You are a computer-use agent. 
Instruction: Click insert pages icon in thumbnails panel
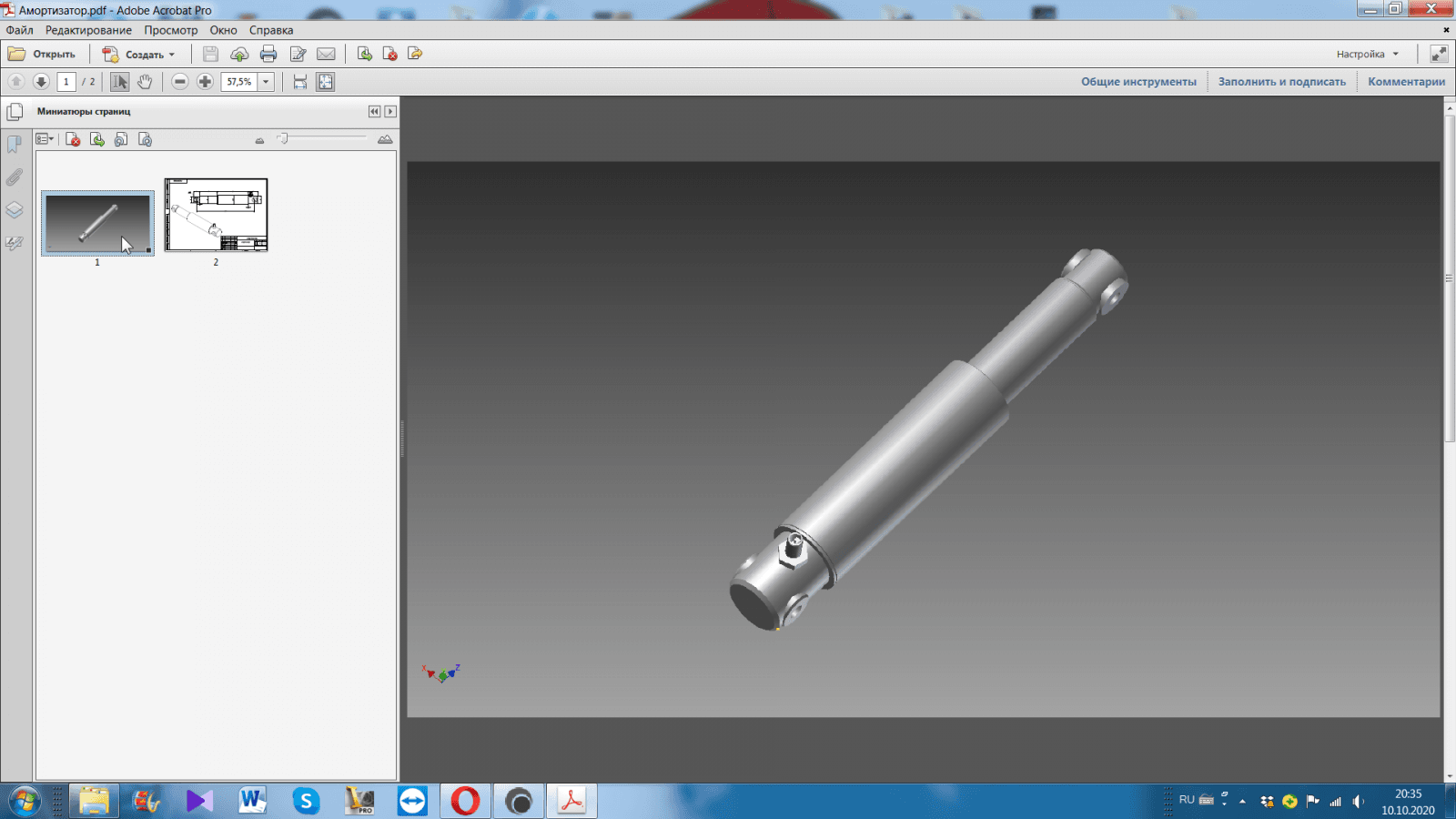point(96,139)
